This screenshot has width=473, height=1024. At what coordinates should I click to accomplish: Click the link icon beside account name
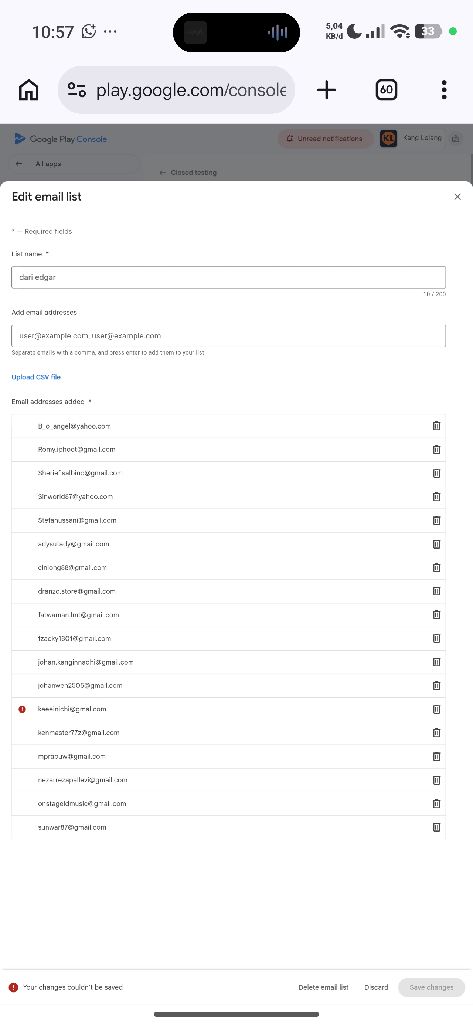[456, 138]
